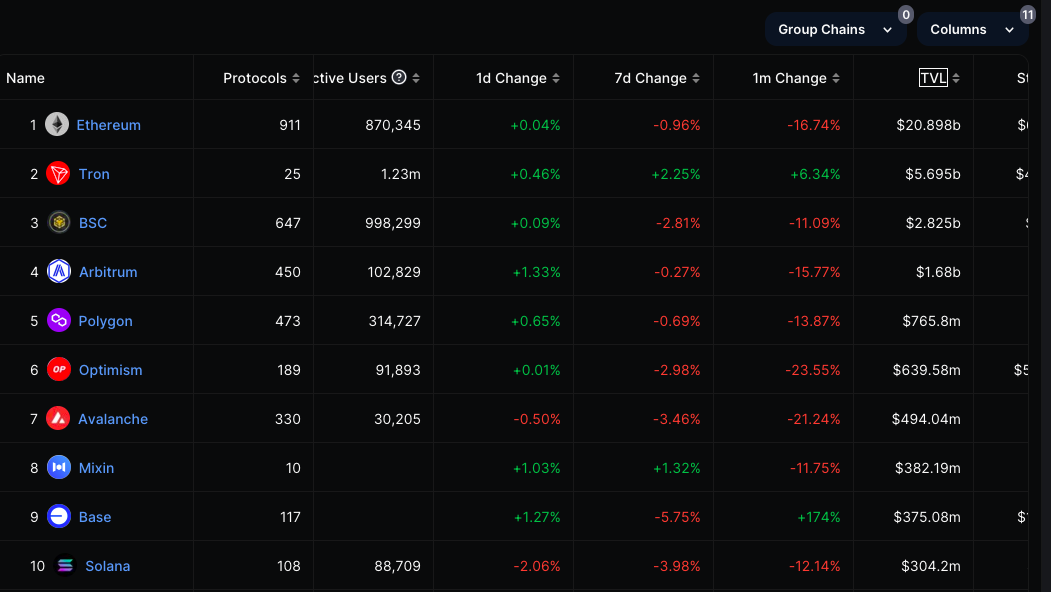This screenshot has width=1051, height=592.
Task: Sort by the 7d Change column
Action: coord(656,78)
